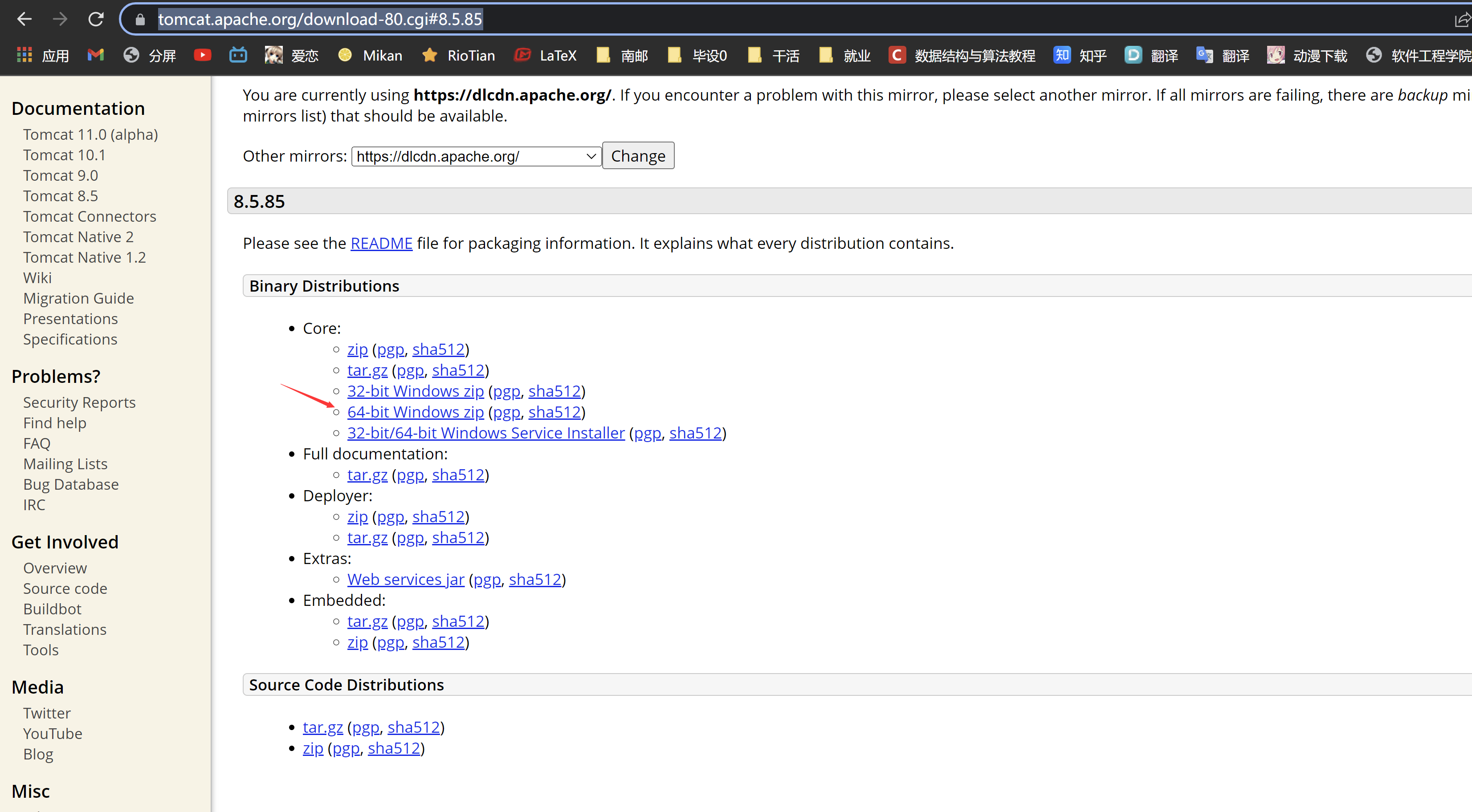
Task: Open Tomcat Native 2 documentation
Action: (x=77, y=236)
